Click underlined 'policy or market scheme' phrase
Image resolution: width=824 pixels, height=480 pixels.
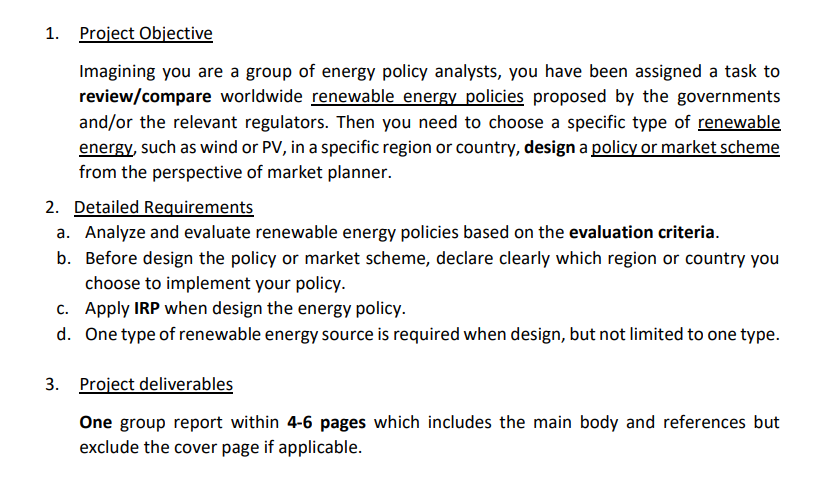click(x=685, y=147)
